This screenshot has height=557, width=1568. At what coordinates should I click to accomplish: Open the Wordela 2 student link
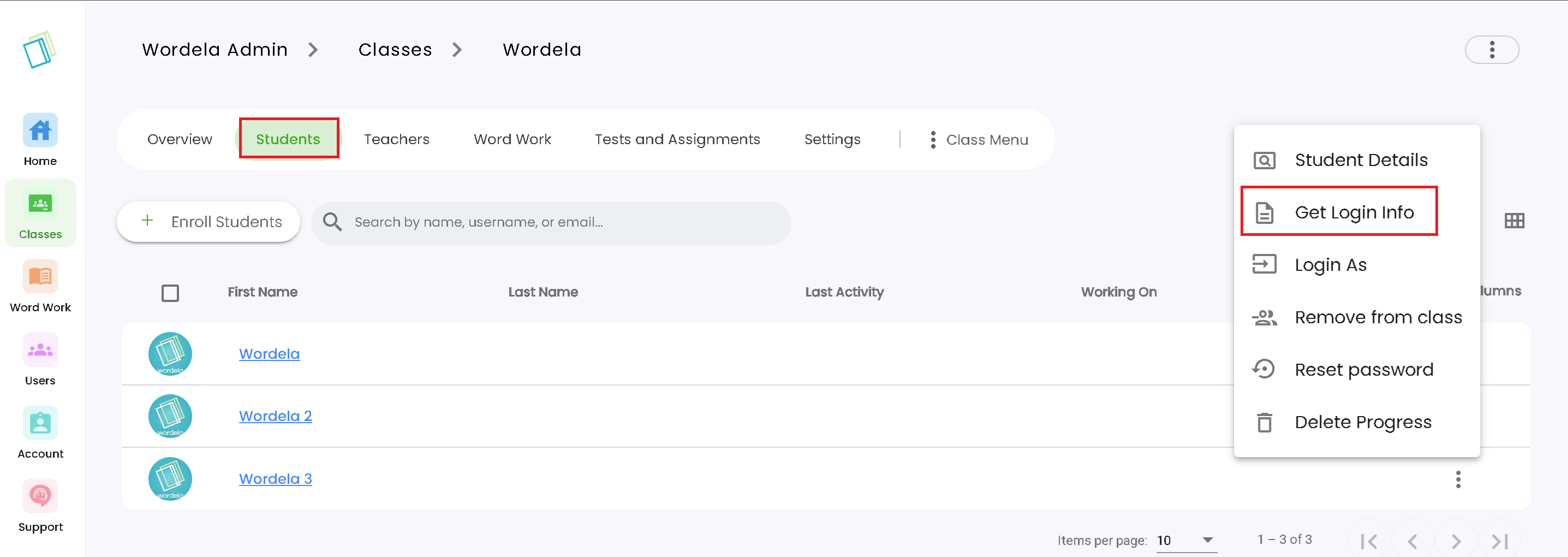click(x=275, y=416)
